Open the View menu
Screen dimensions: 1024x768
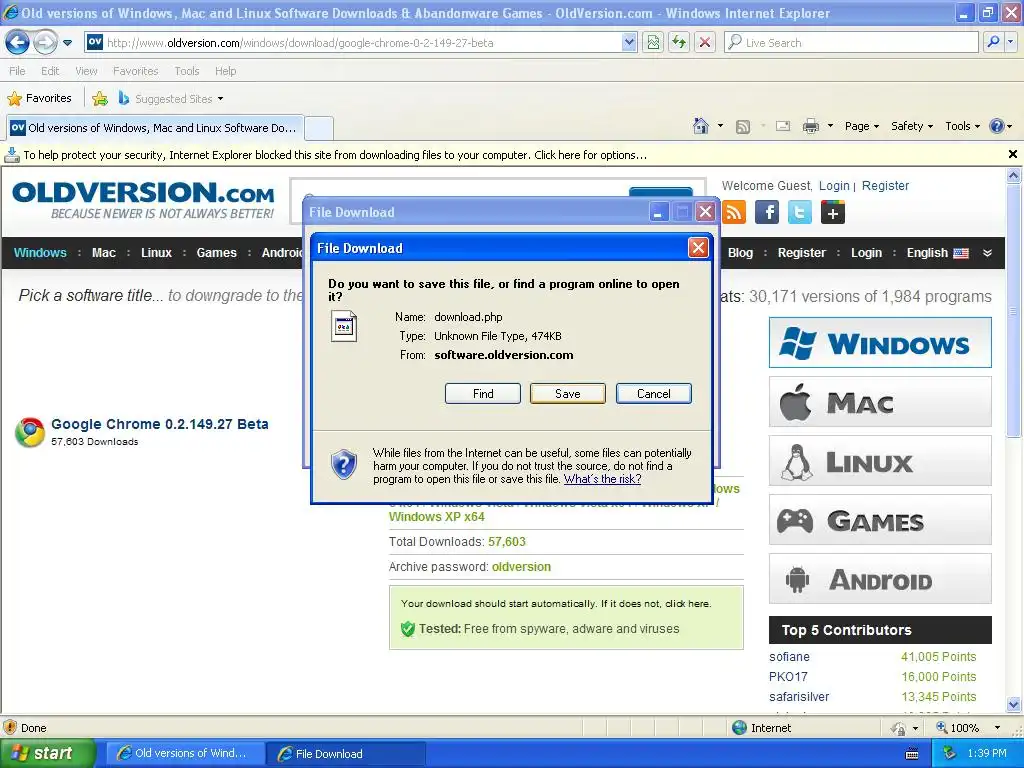pos(86,71)
